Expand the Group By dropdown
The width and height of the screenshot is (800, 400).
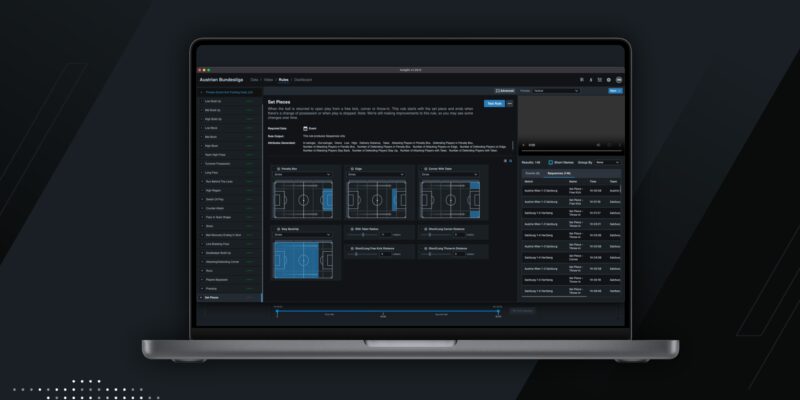607,161
